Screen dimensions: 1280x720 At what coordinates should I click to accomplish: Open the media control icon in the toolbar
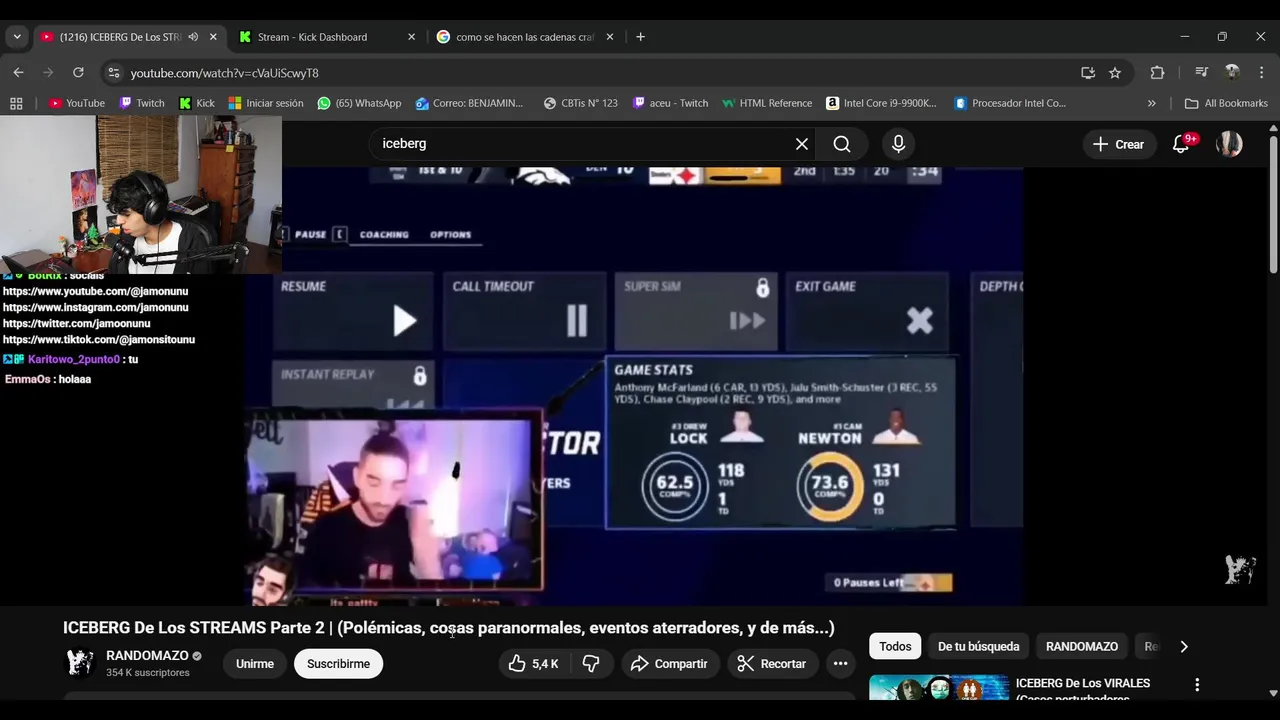(1202, 73)
